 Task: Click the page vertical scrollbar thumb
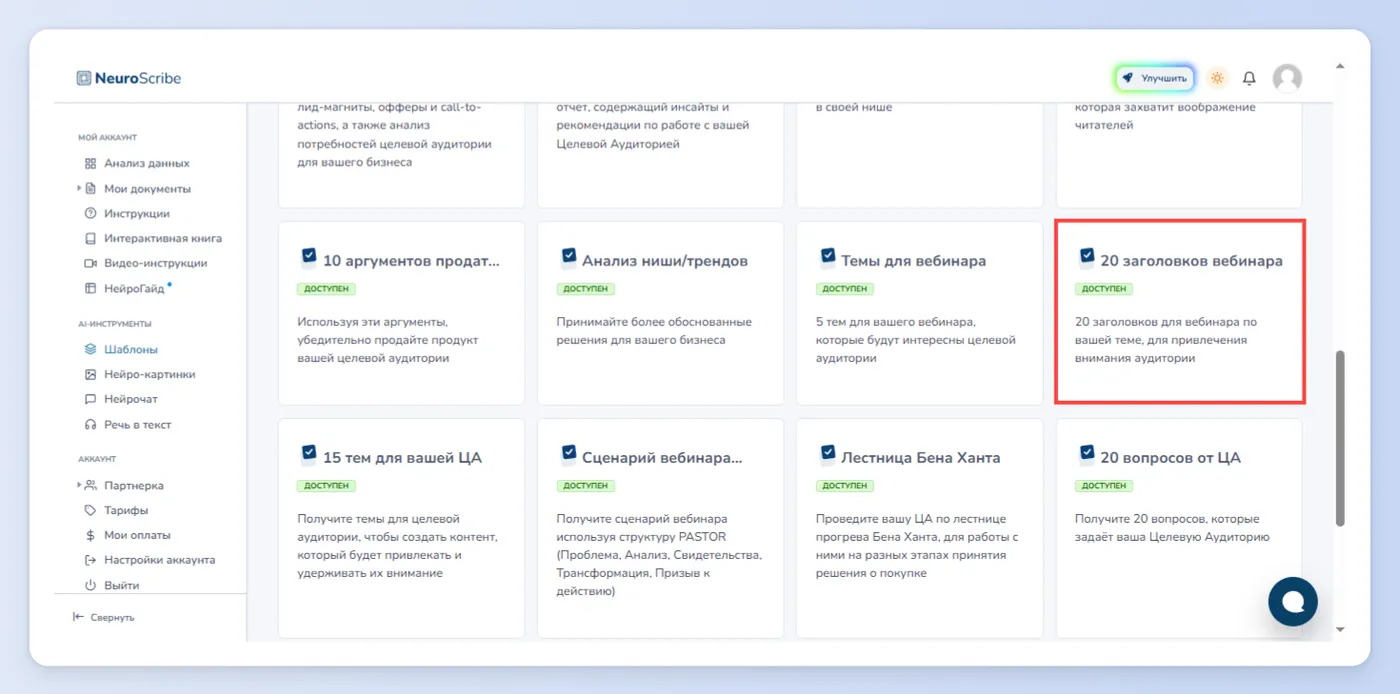[1340, 437]
